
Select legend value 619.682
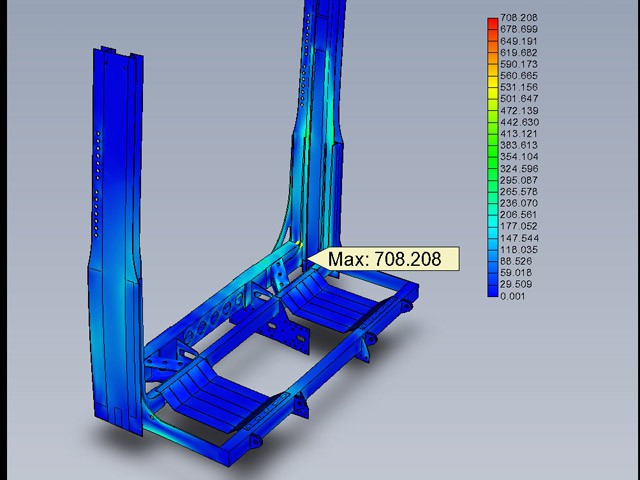point(519,52)
